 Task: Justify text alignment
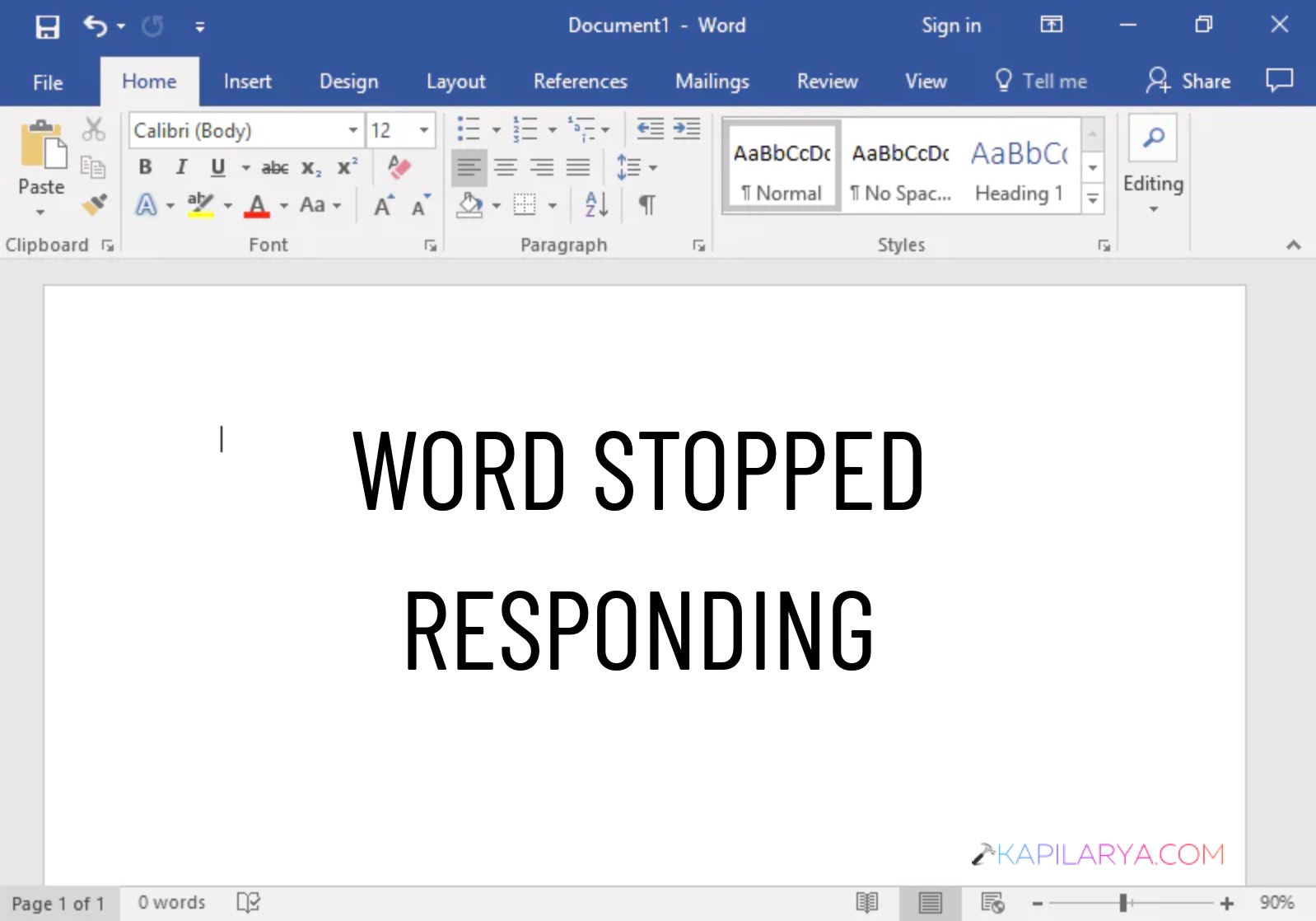click(x=578, y=168)
